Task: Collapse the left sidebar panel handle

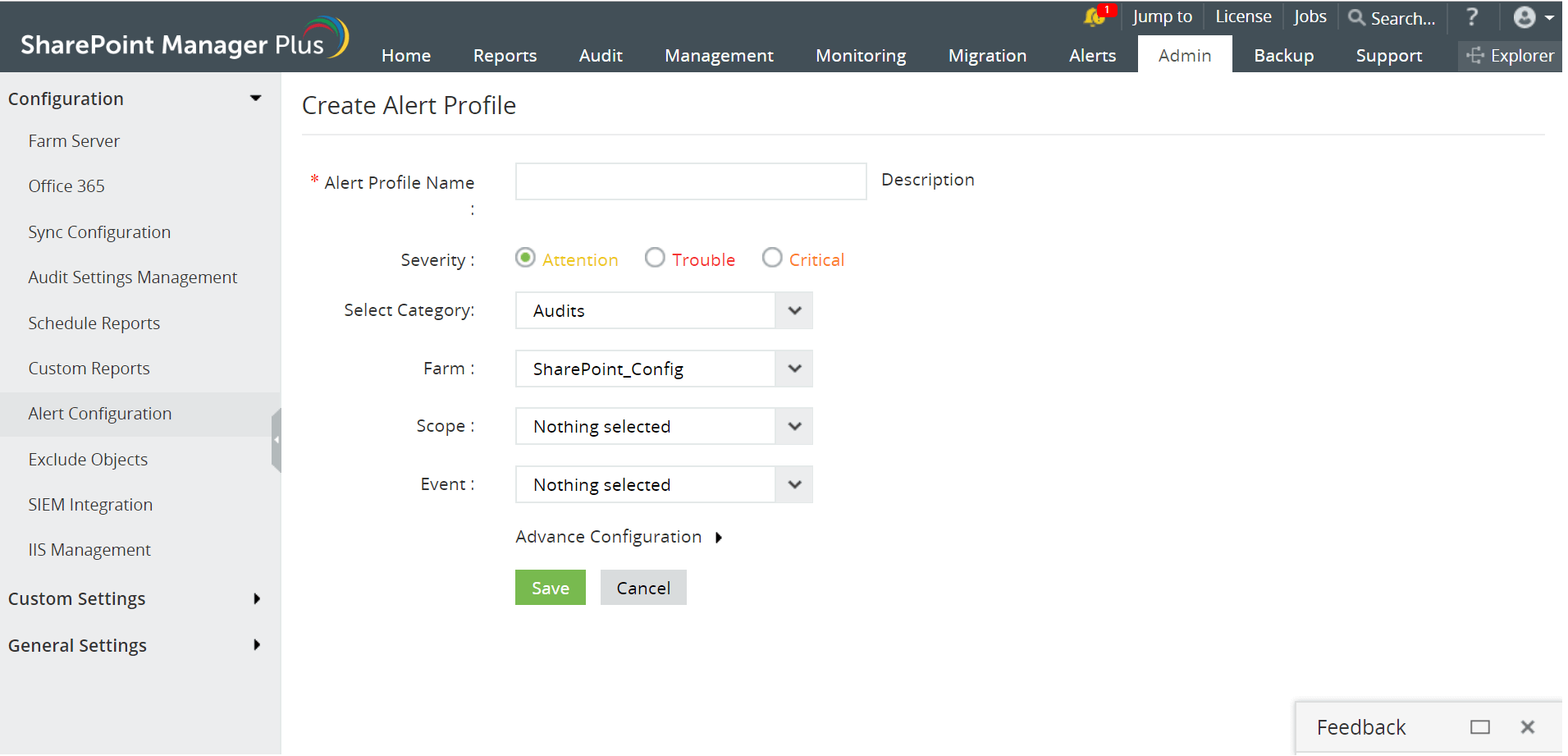Action: 277,440
